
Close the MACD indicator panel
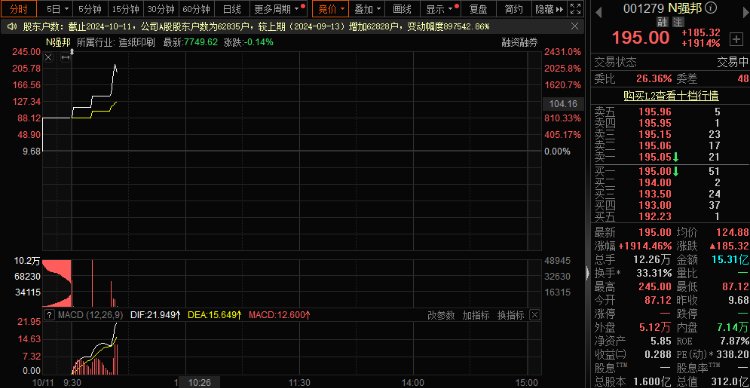tap(534, 315)
